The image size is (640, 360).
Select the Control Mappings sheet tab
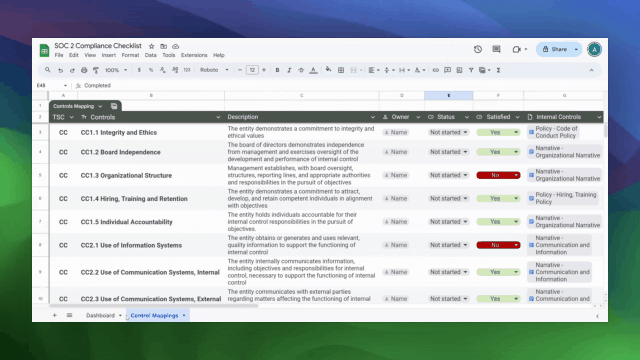[x=158, y=316]
